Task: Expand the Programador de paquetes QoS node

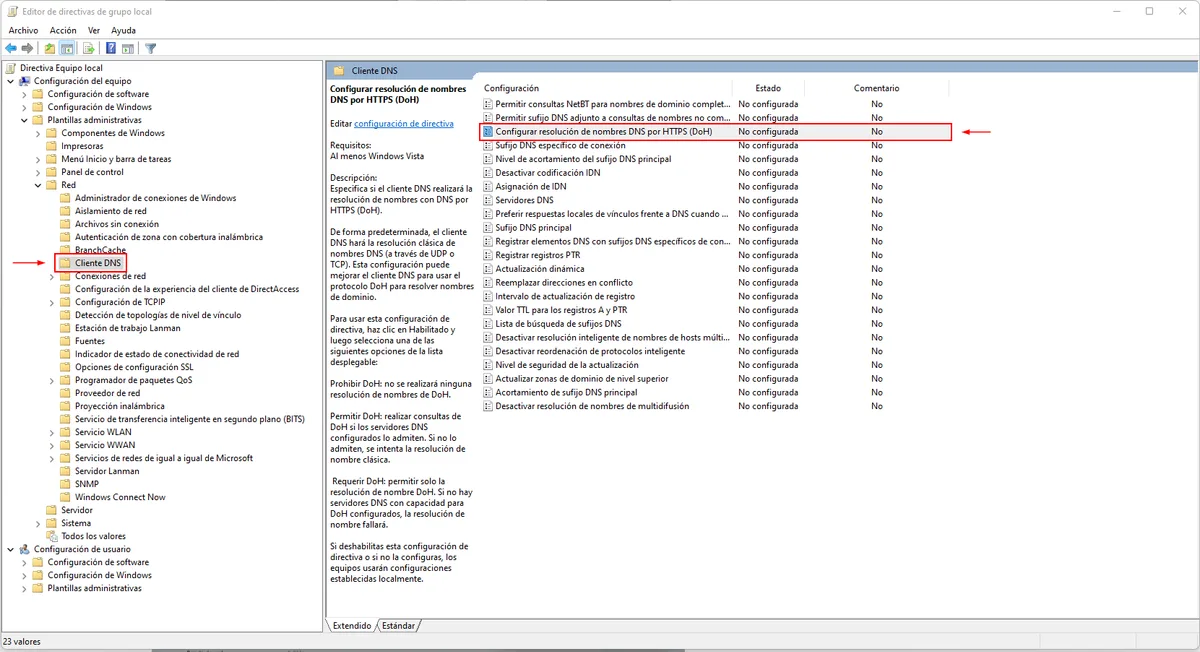Action: point(52,380)
